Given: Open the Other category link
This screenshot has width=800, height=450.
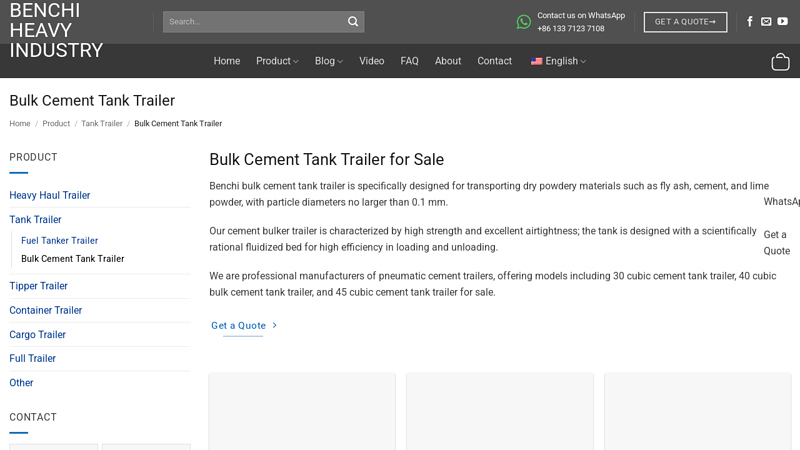Looking at the screenshot, I should click(21, 383).
